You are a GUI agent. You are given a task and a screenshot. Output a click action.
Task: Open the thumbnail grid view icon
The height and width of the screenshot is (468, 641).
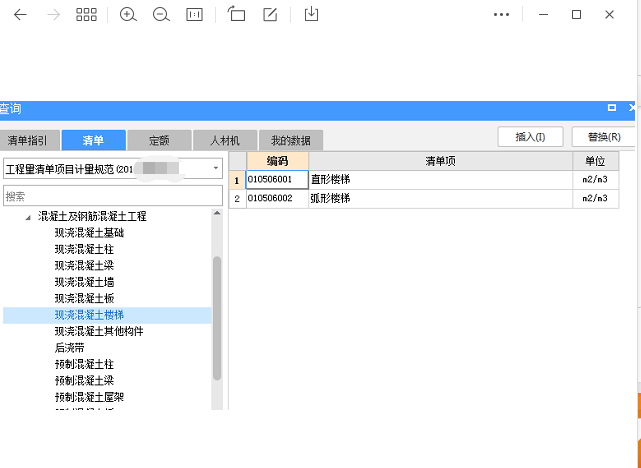click(x=86, y=15)
